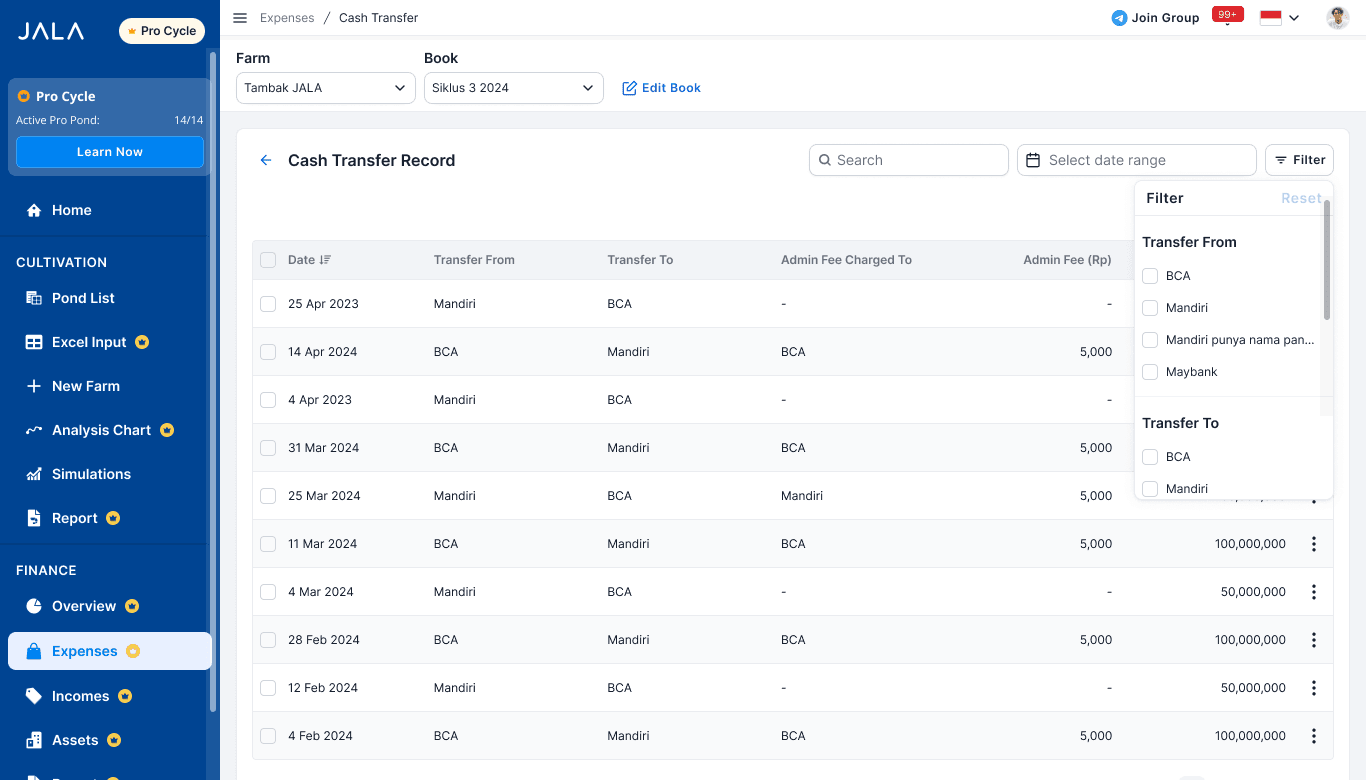Click the Analysis Chart icon

click(34, 430)
